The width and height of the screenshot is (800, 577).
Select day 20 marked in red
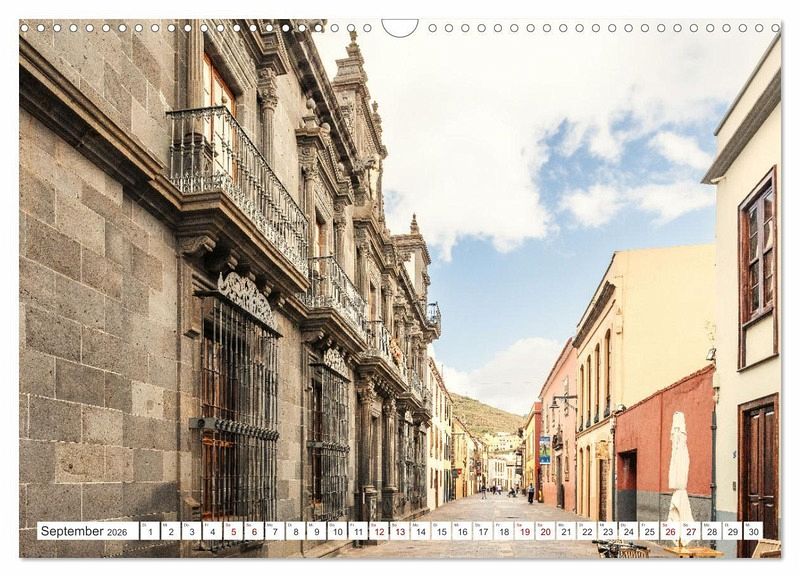pos(545,531)
